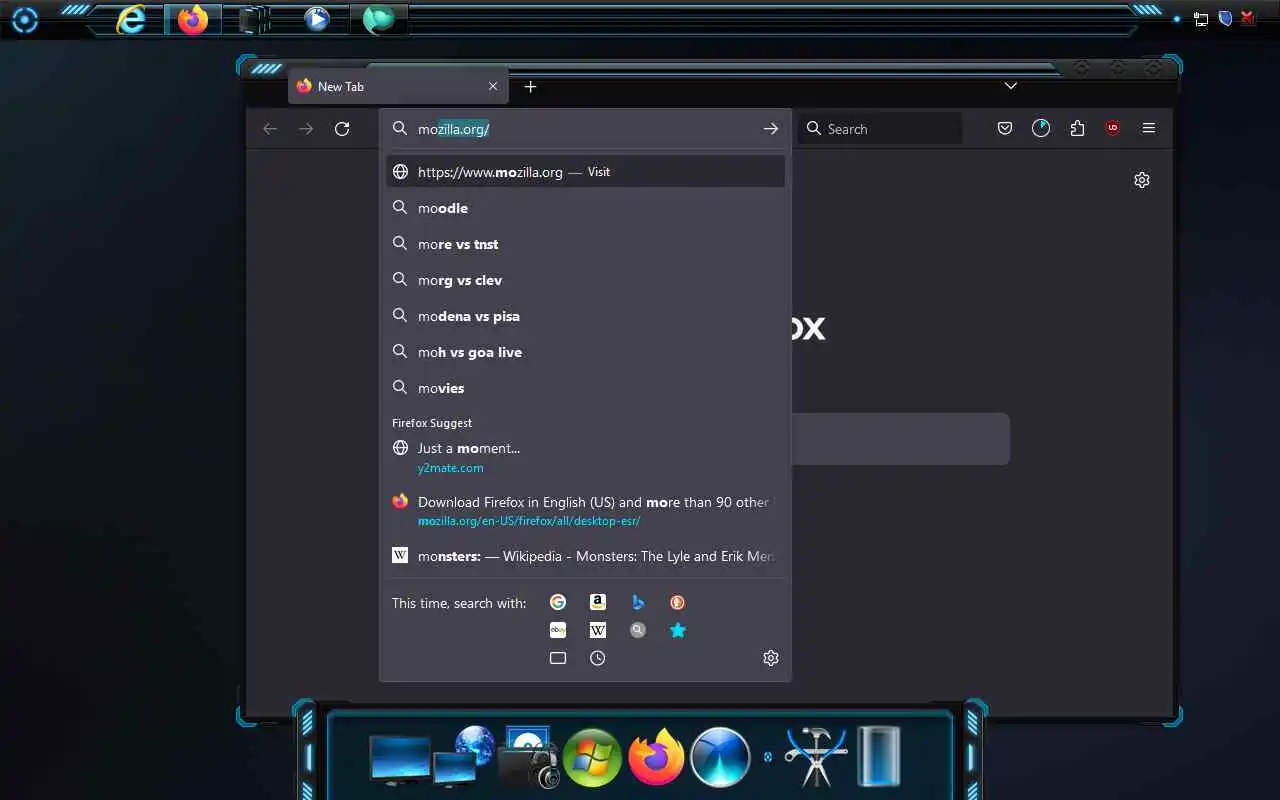Switch to Firefox in the top taskbar
Viewport: 1280px width, 800px height.
[x=193, y=19]
